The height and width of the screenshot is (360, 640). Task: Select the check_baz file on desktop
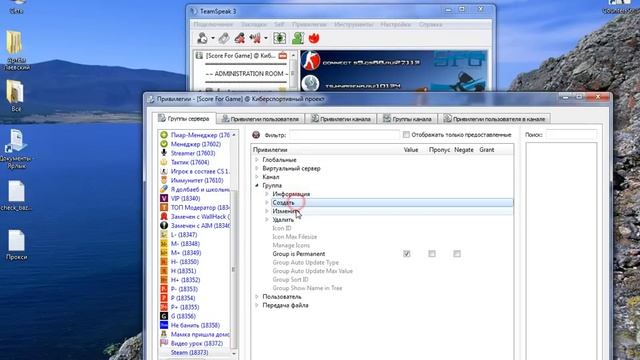point(16,196)
